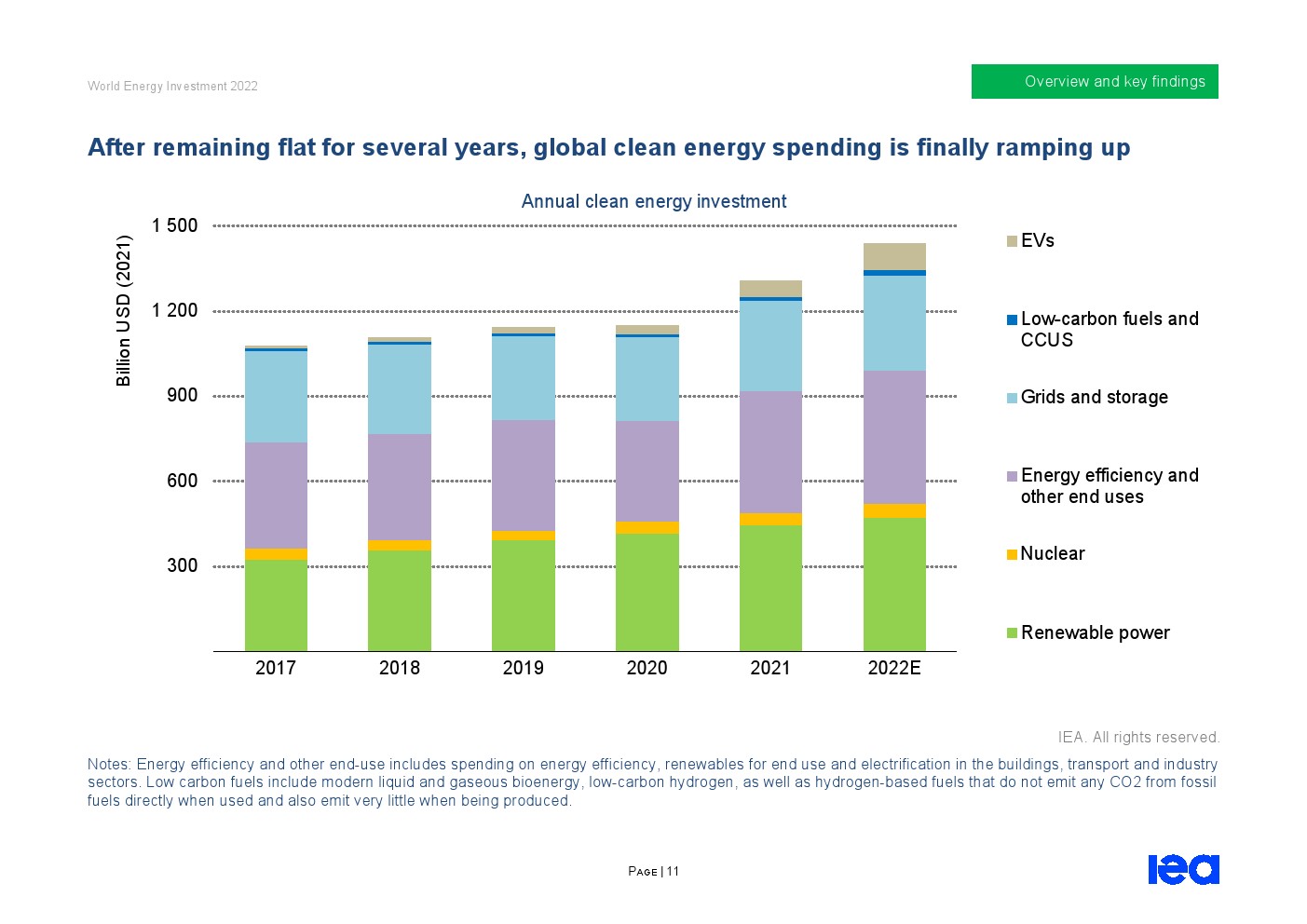Click the tan EVs segment of the 2022E bar
This screenshot has width=1307, height=924.
click(x=894, y=256)
